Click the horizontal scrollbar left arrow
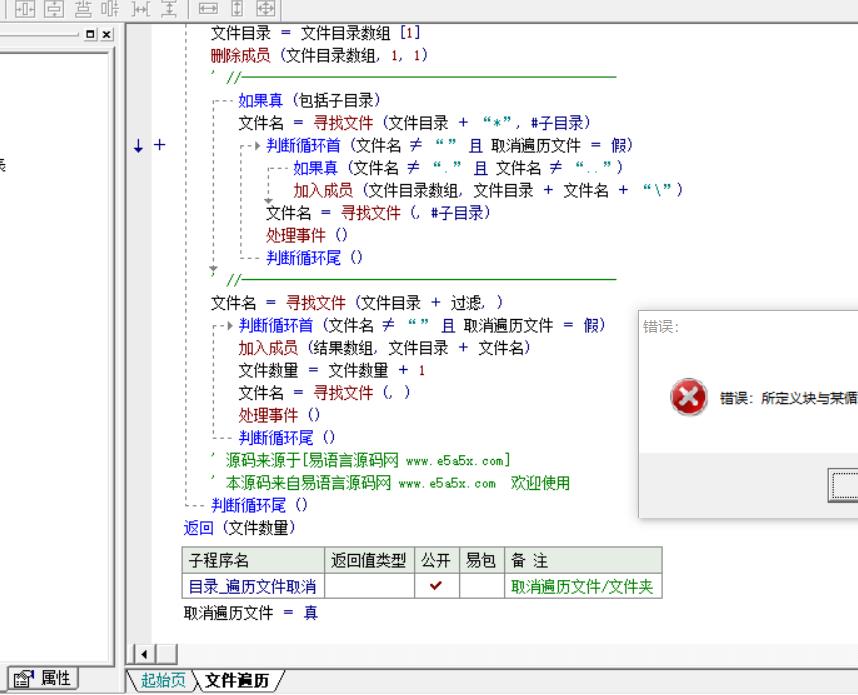Screen dimensions: 858x695 tap(144, 654)
